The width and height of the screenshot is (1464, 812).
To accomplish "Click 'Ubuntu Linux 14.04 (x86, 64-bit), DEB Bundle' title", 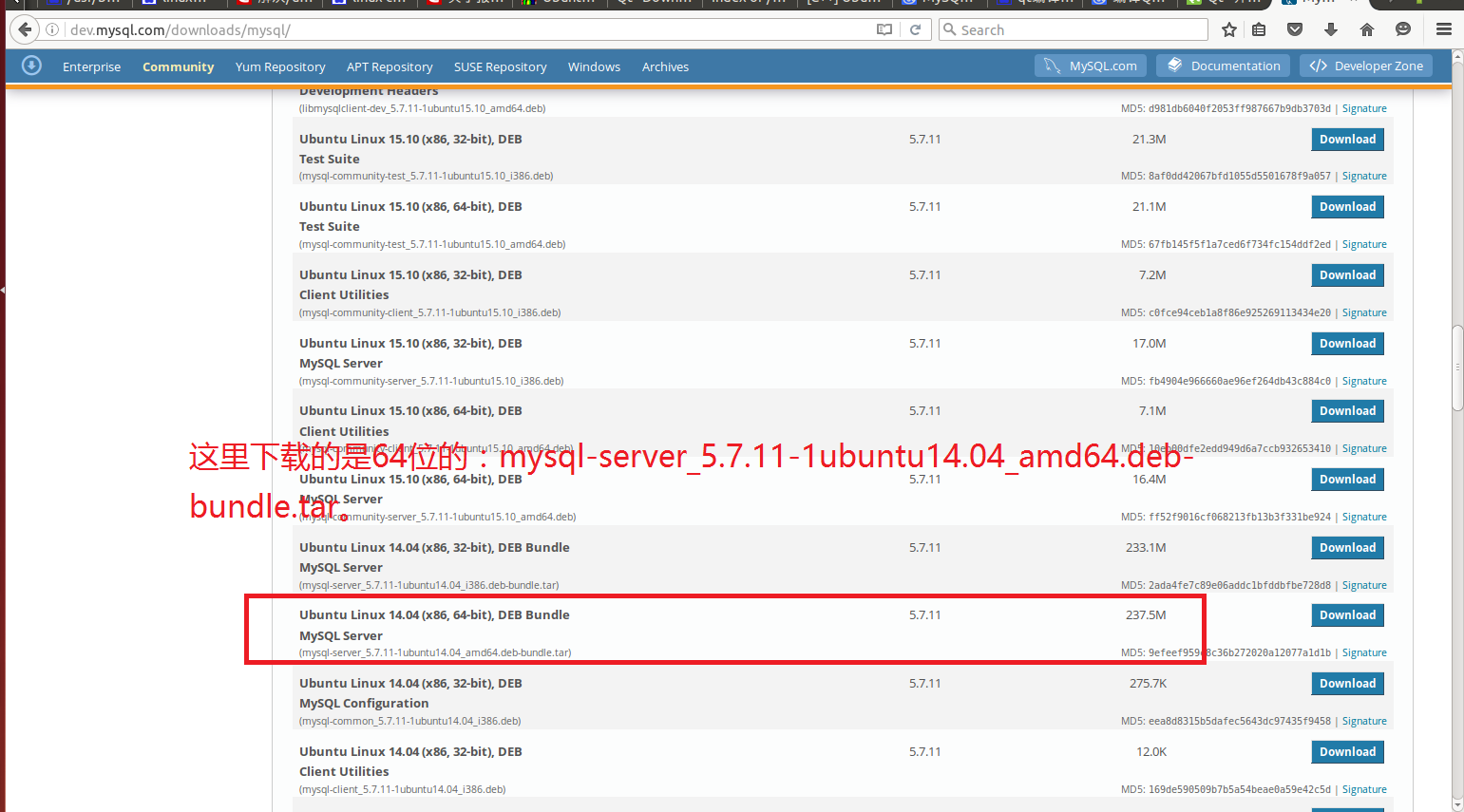I will pos(434,615).
